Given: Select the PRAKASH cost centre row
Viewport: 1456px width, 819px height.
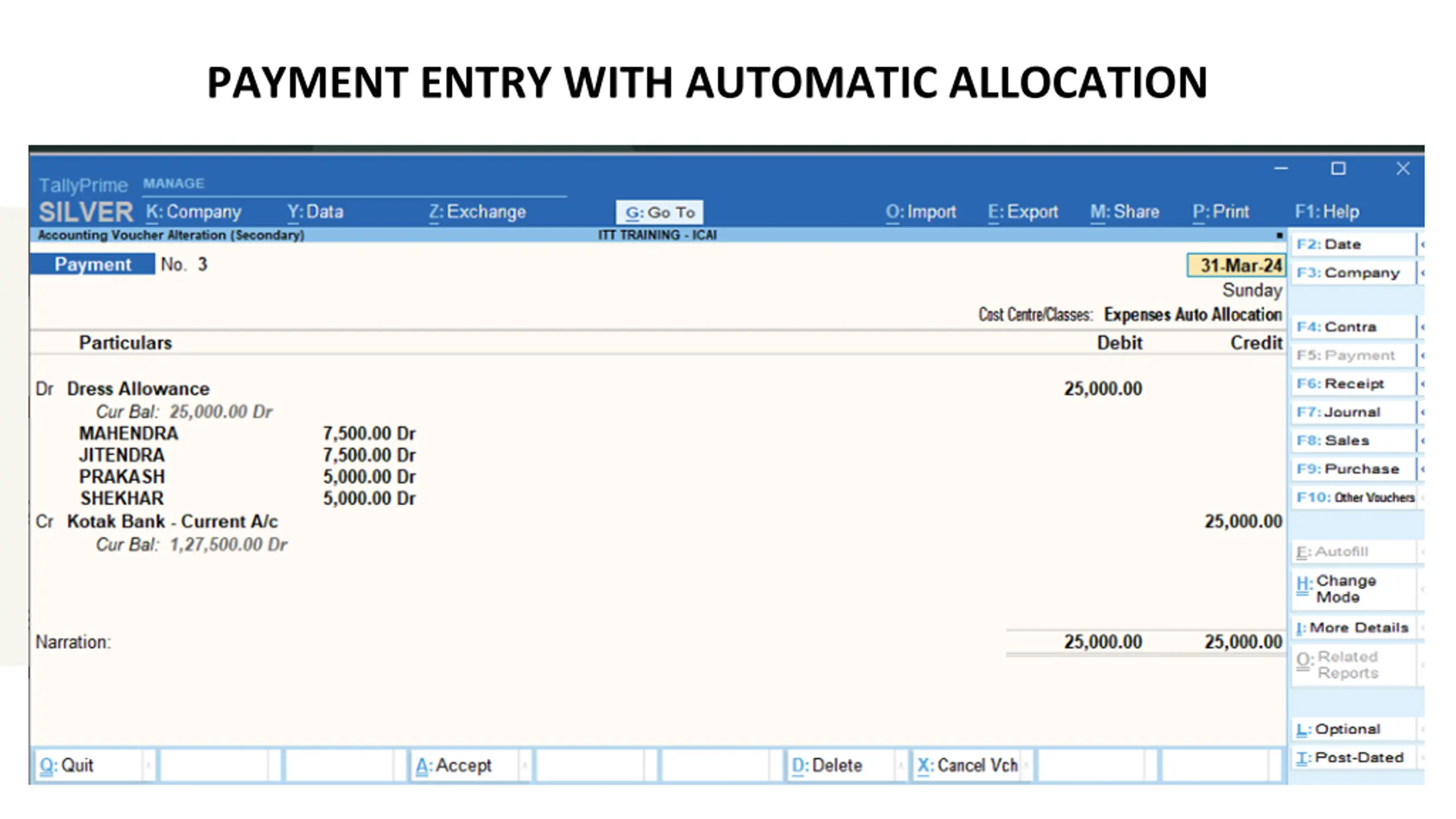Looking at the screenshot, I should (x=247, y=477).
